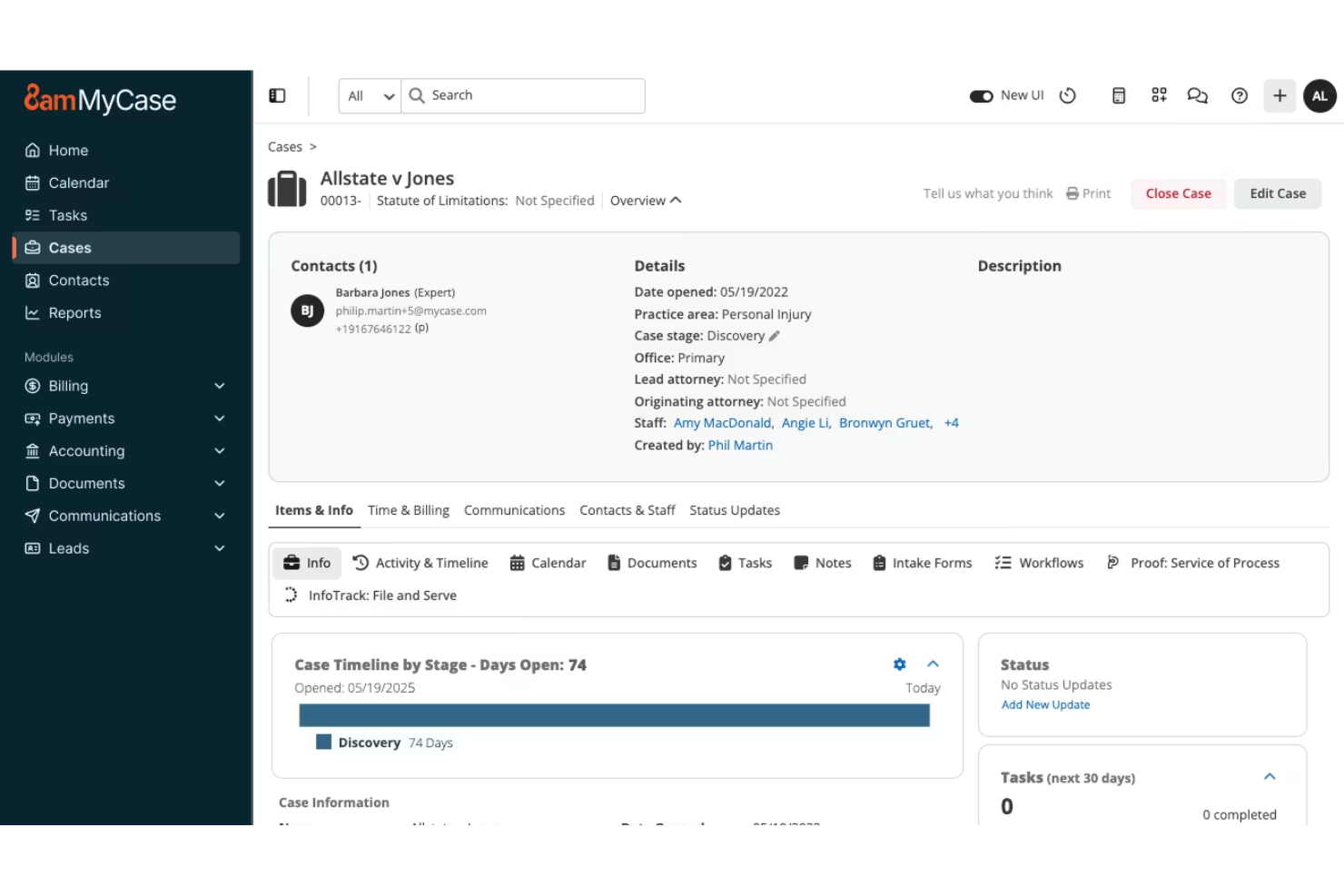Open the help question mark icon
Screen dimensions: 1344x896
tap(1240, 95)
